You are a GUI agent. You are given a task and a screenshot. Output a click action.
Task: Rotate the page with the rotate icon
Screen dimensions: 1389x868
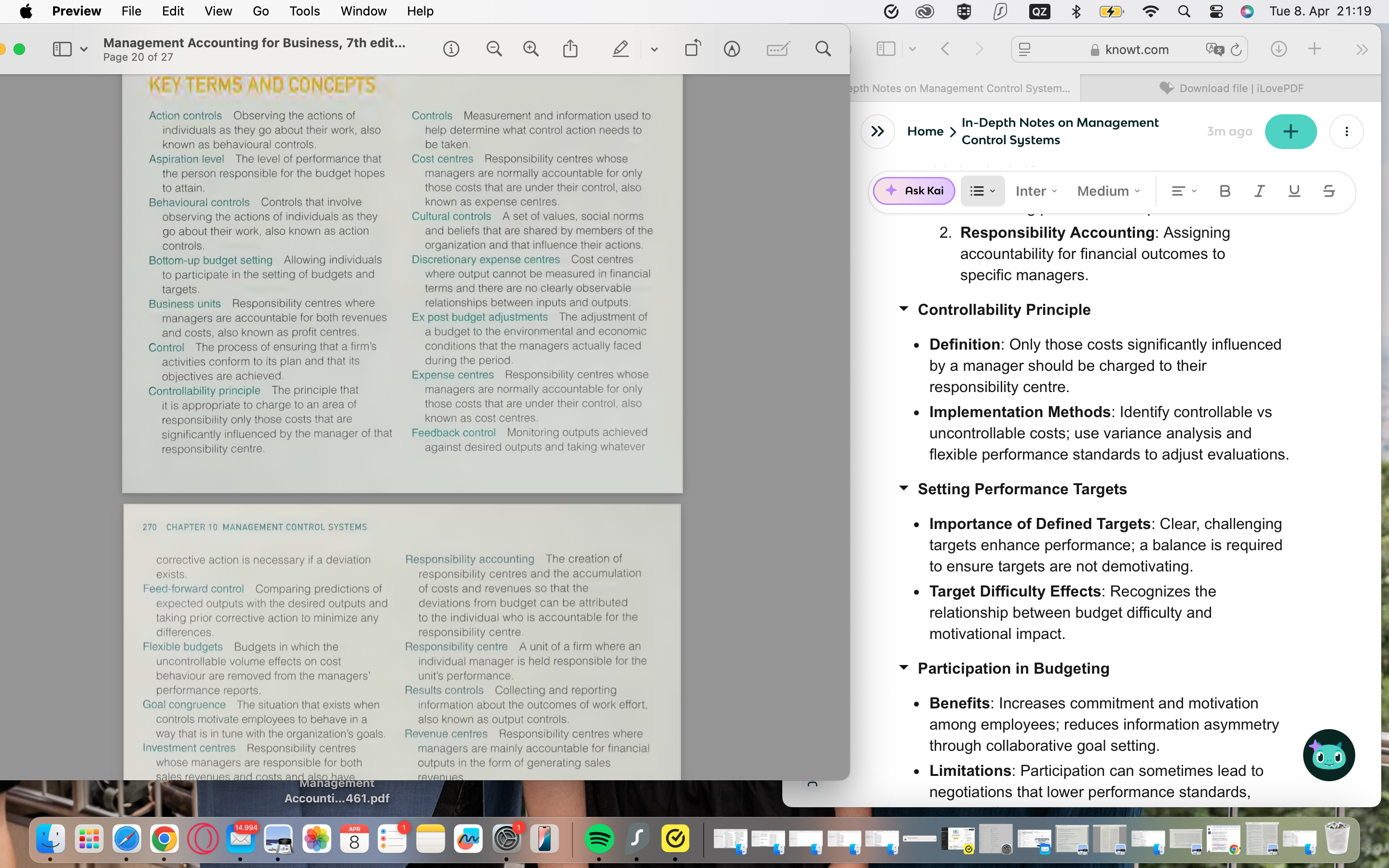(693, 48)
